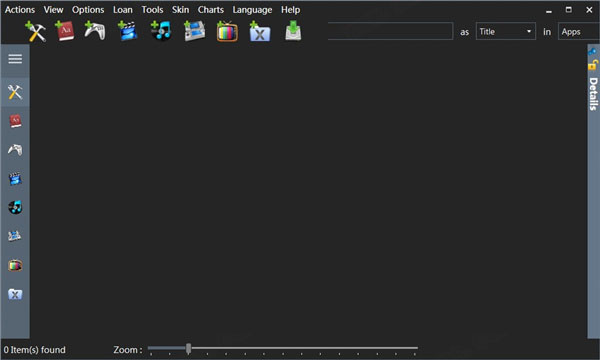Viewport: 600px width, 360px height.
Task: Expand the Details side panel tab
Action: click(593, 94)
